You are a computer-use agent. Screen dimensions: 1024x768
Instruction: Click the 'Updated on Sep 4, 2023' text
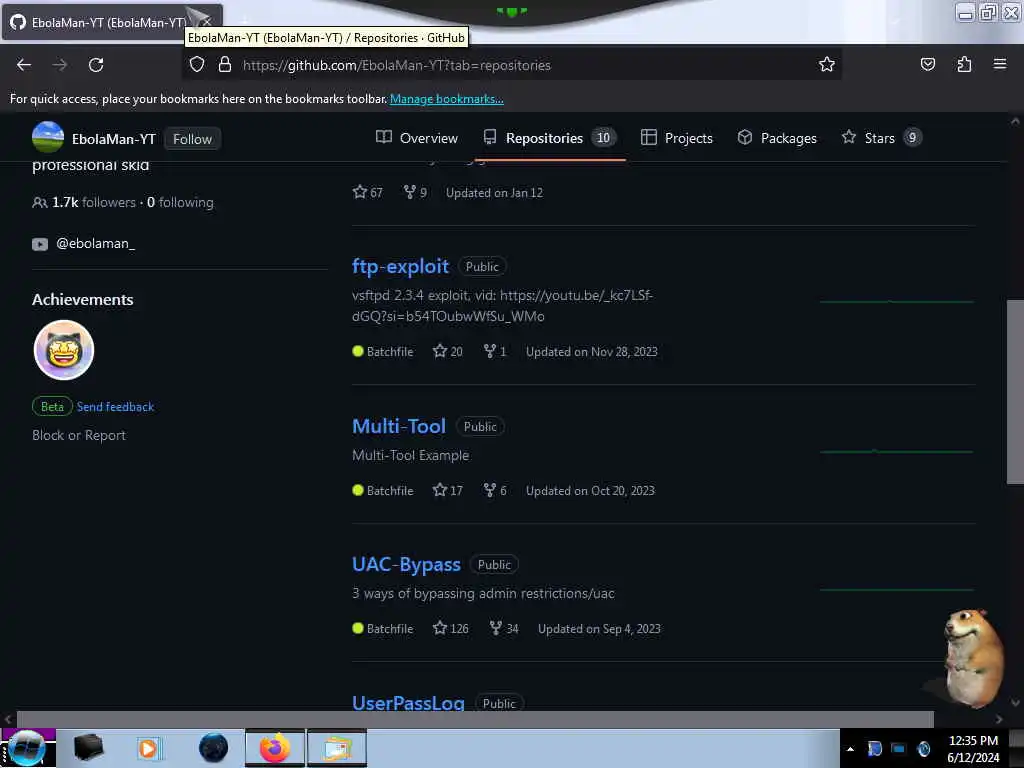599,628
